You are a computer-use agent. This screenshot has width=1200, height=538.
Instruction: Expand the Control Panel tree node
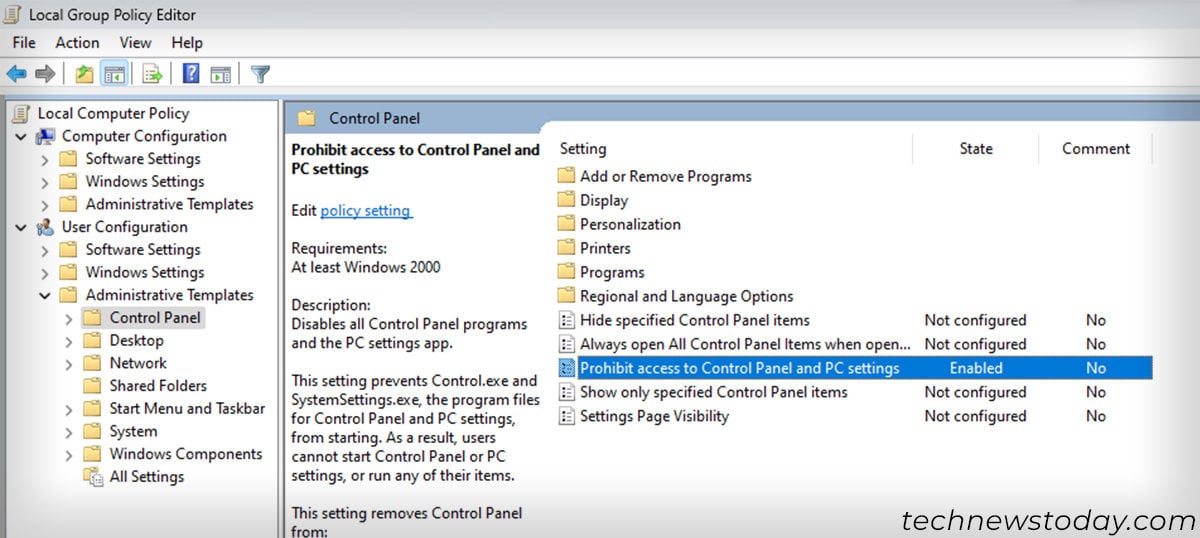(x=68, y=318)
